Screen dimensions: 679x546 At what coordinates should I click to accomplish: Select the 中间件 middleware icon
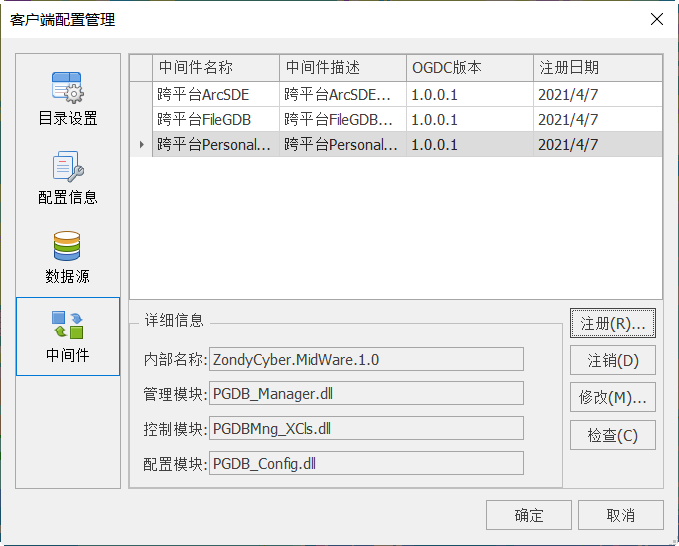click(68, 336)
